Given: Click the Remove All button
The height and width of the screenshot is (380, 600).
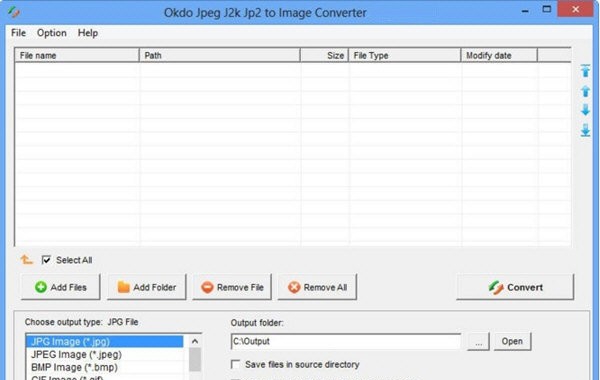Looking at the screenshot, I should pos(317,287).
